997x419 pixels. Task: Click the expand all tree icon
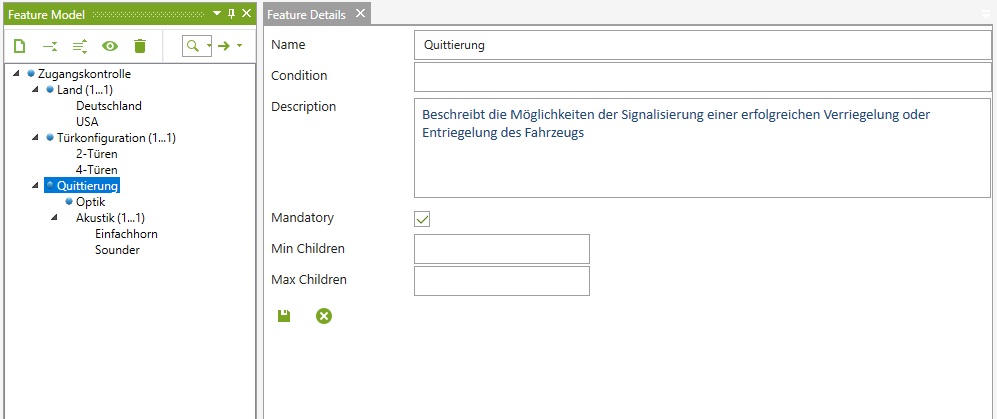[x=80, y=46]
